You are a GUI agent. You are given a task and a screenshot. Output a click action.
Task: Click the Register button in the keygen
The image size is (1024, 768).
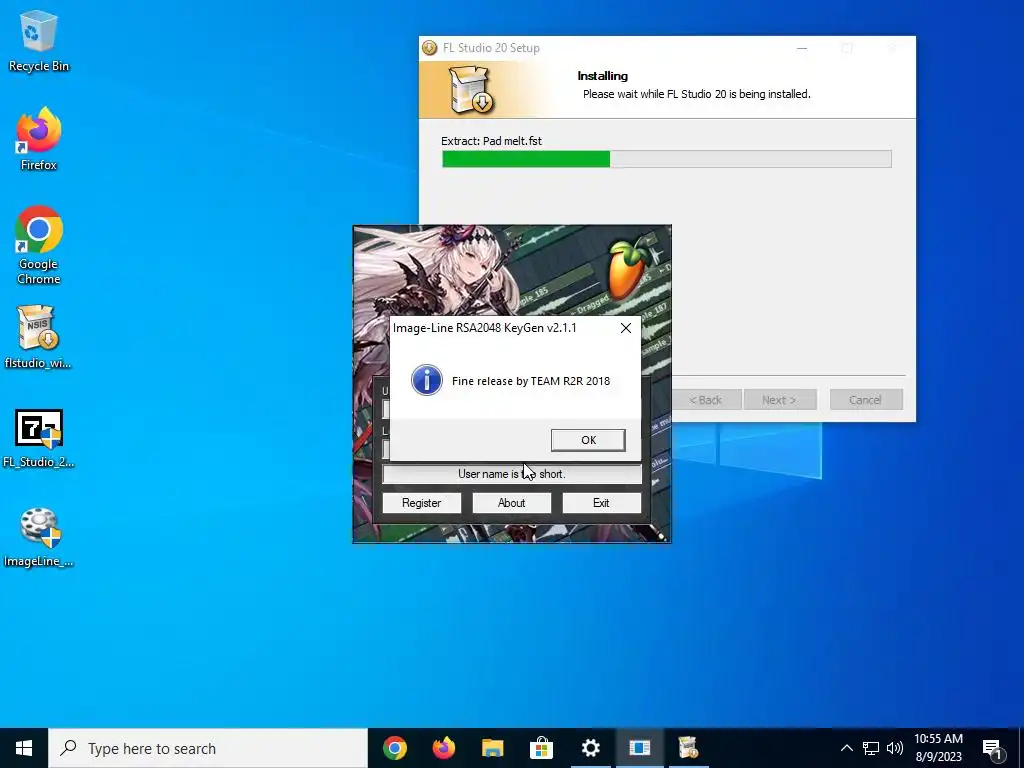point(421,503)
